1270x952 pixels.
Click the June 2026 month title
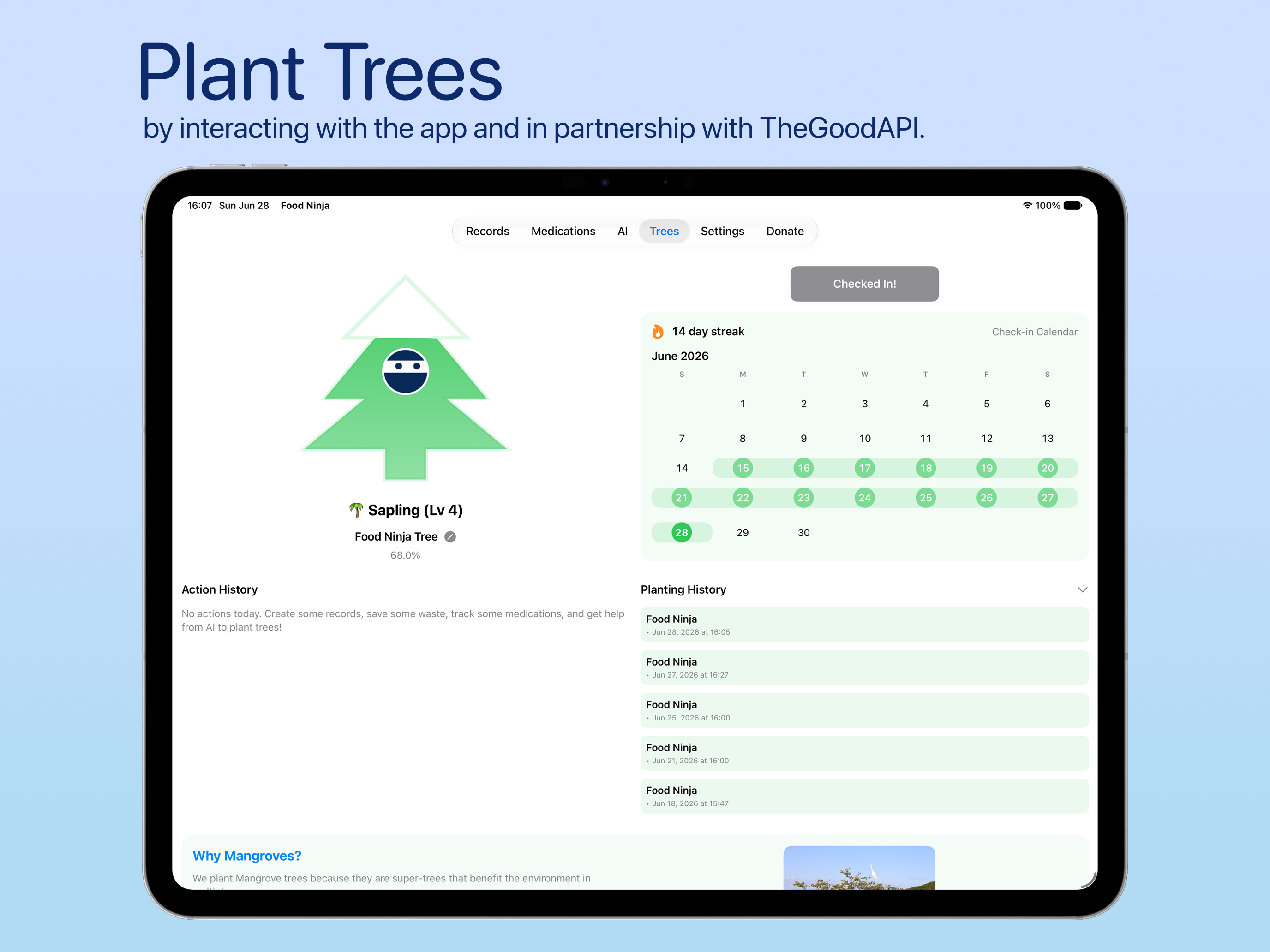click(x=680, y=356)
